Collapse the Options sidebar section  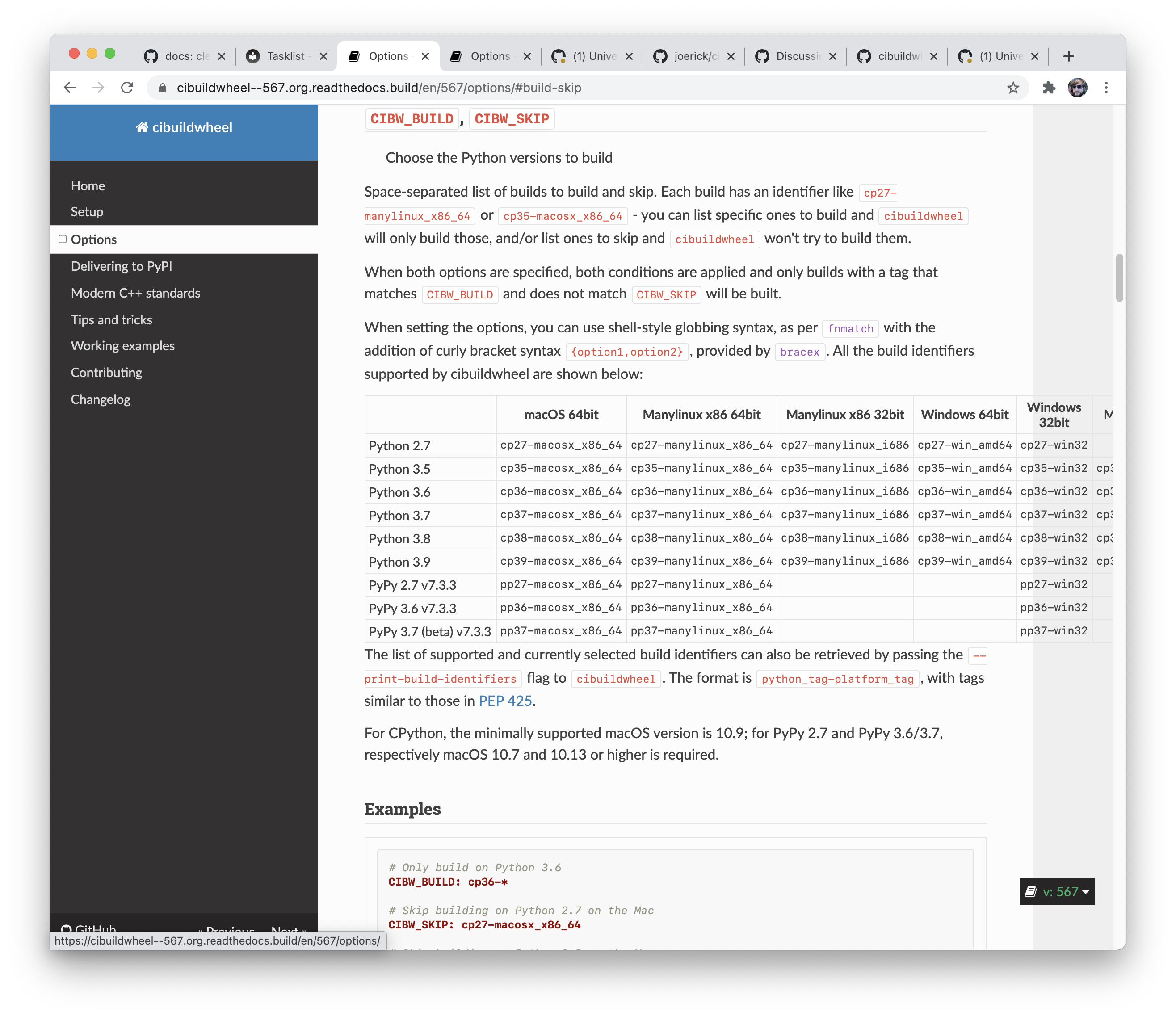(63, 239)
